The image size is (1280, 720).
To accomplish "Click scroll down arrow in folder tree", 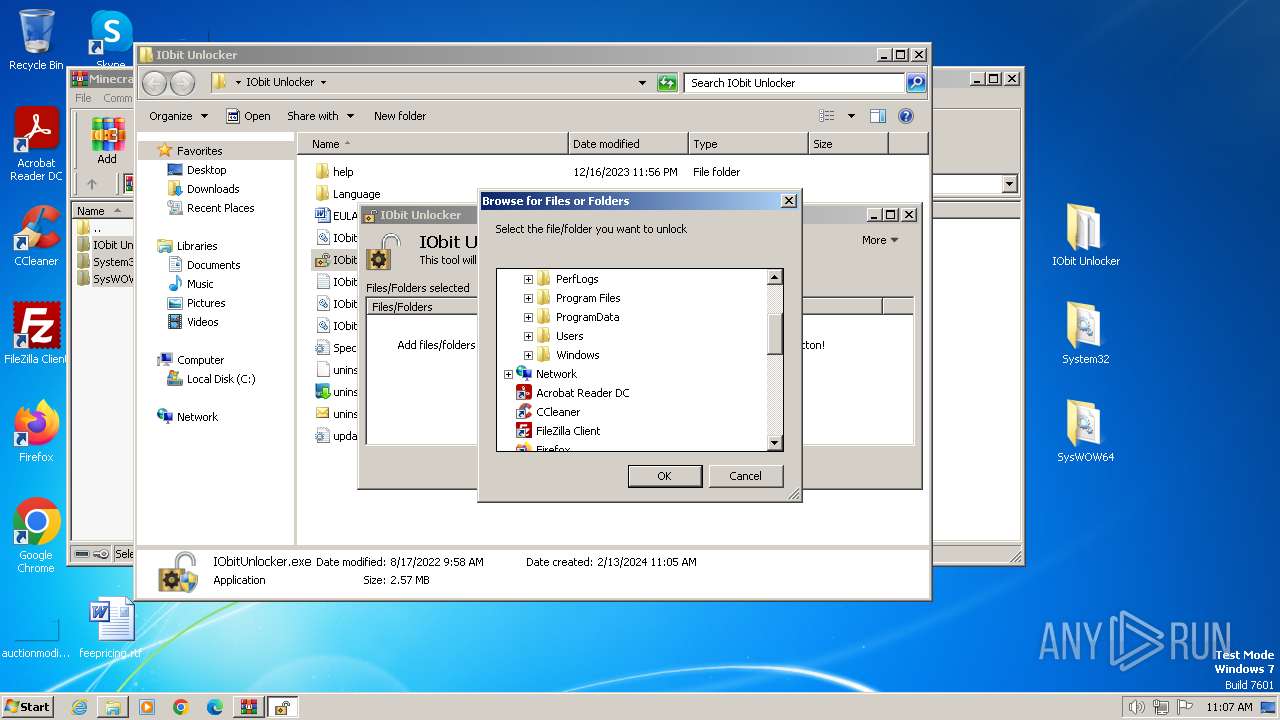I will [774, 442].
